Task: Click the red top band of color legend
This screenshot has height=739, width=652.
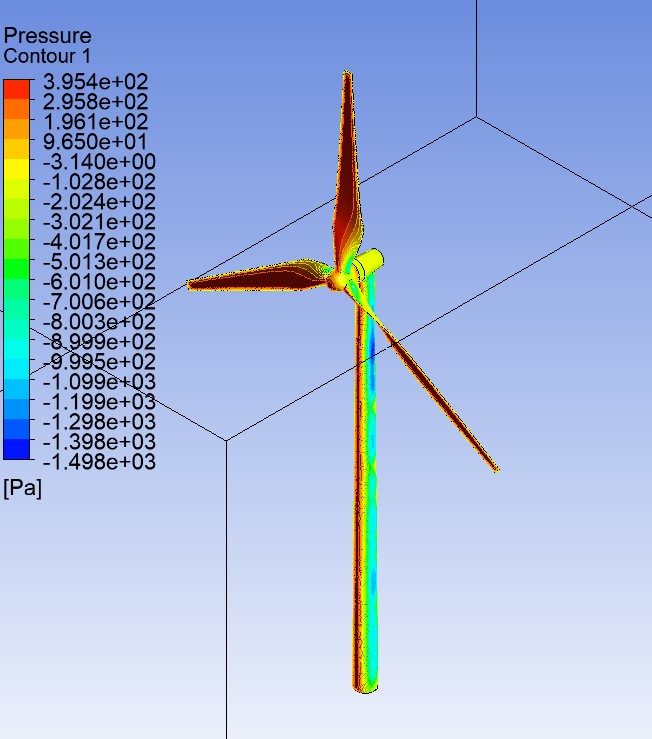Action: click(x=17, y=90)
